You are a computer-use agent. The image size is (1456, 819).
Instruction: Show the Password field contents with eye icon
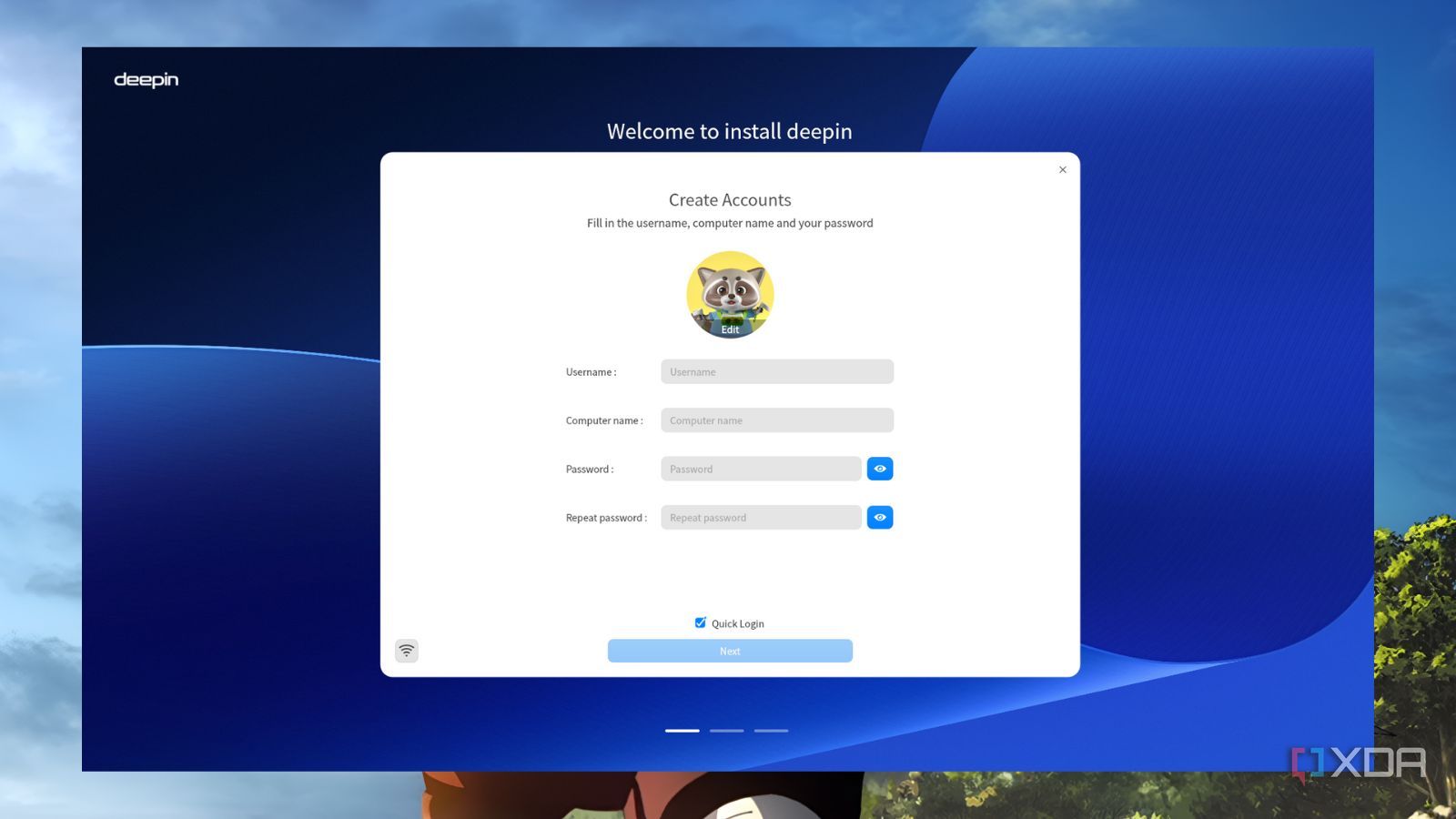click(x=880, y=469)
